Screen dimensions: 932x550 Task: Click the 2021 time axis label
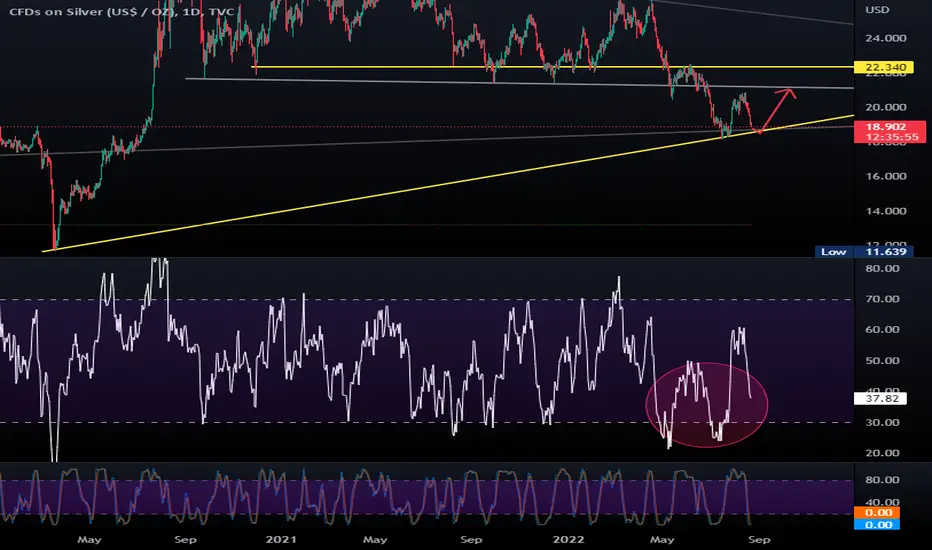(x=281, y=539)
